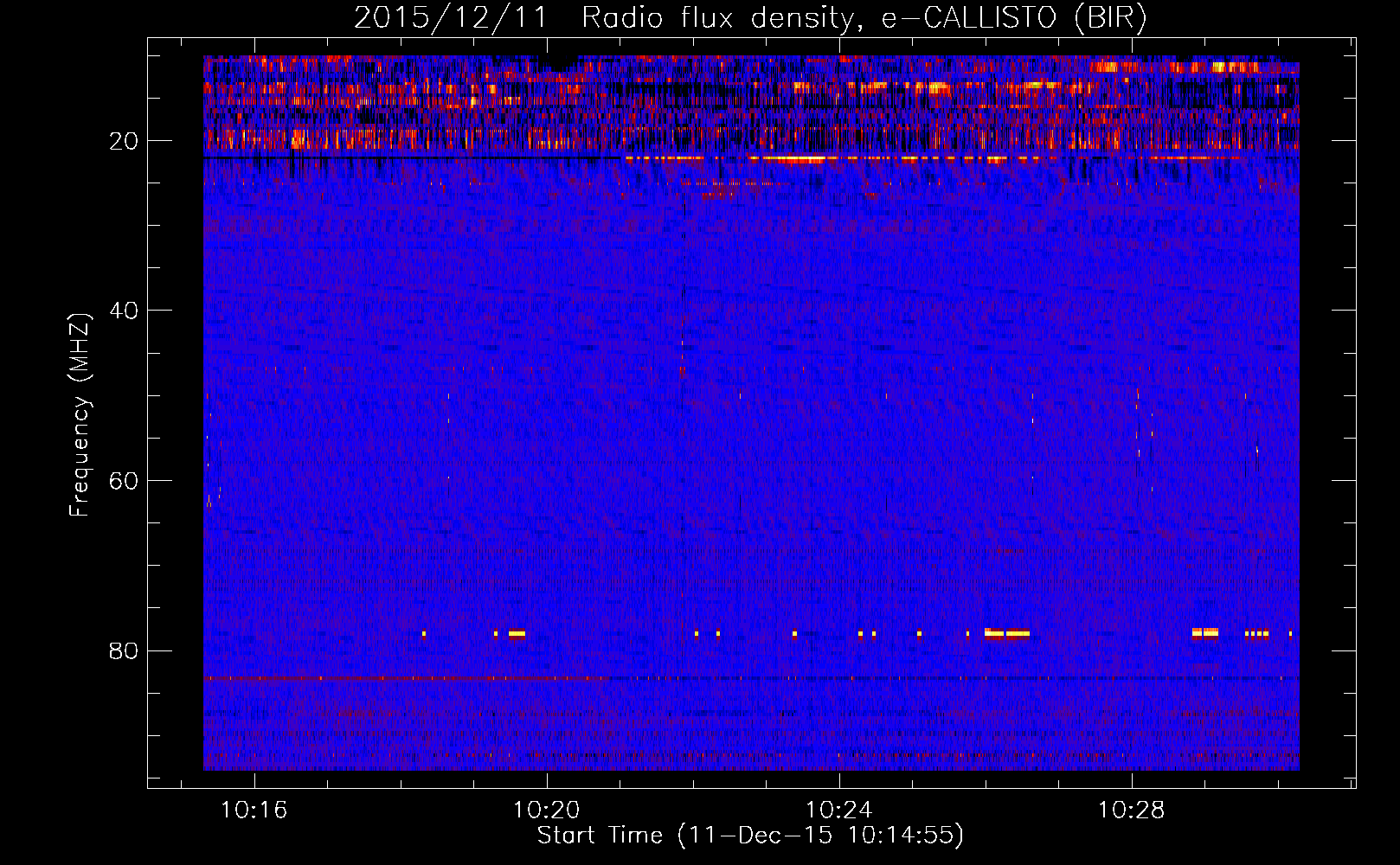Click the 80 frequency tick label
Image resolution: width=1400 pixels, height=865 pixels.
point(125,650)
